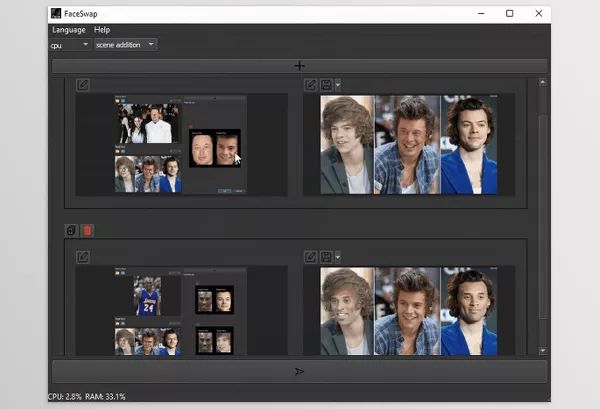Open the Help menu

click(102, 29)
